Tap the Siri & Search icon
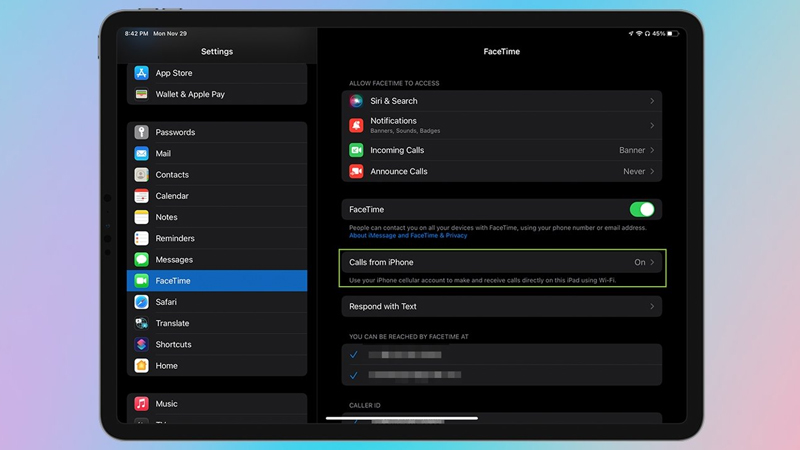The image size is (800, 450). click(x=356, y=101)
